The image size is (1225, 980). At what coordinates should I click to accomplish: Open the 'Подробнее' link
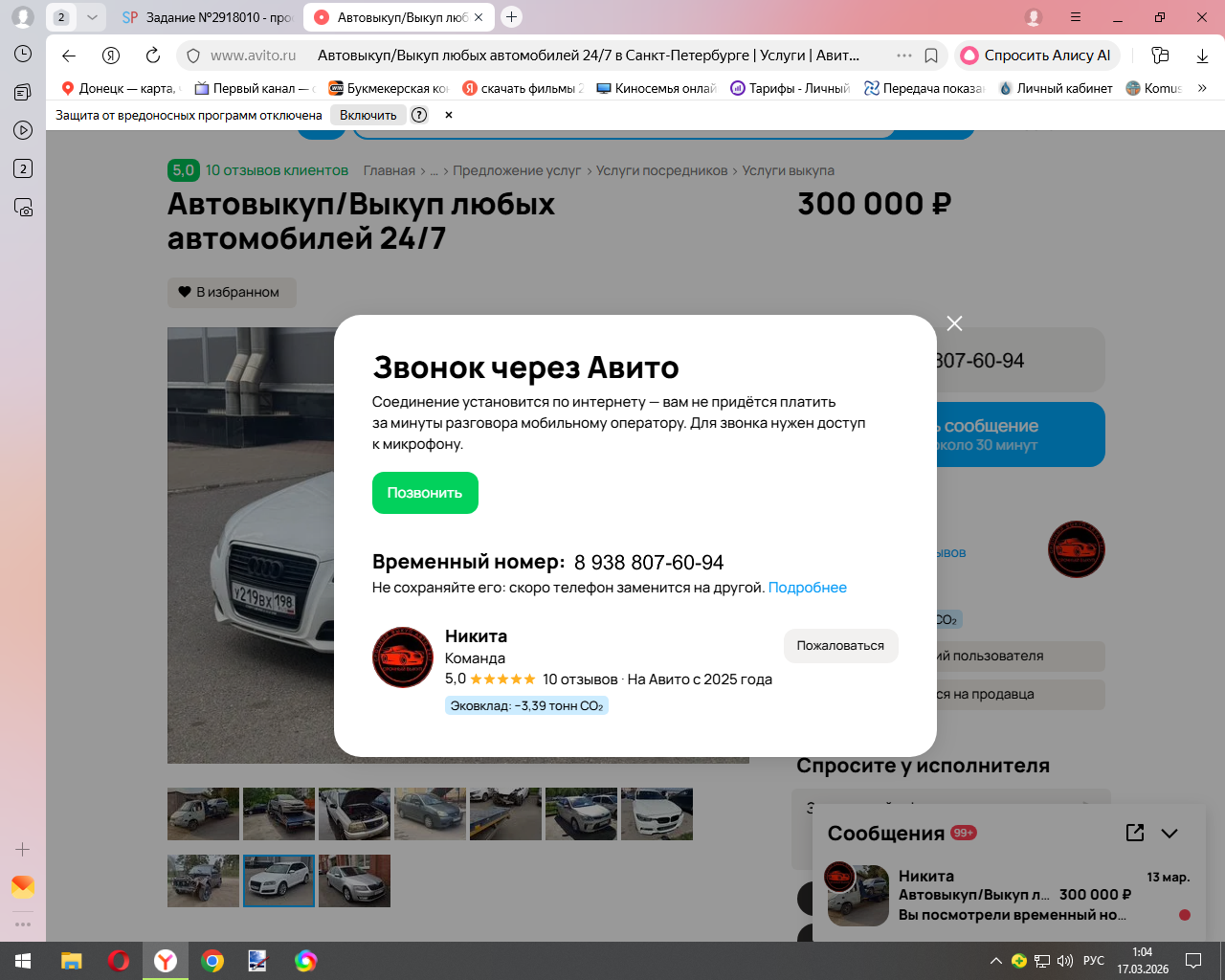pos(808,588)
